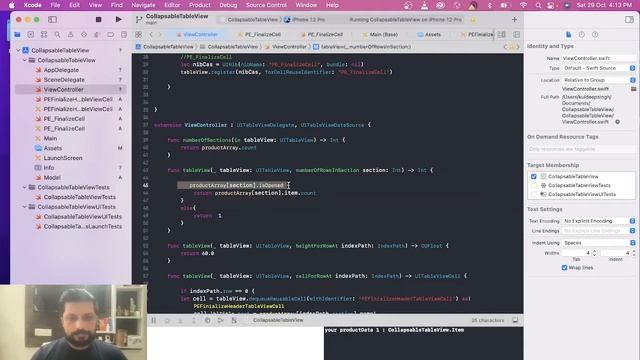
Task: Open the Line Endings dropdown
Action: coord(599,231)
